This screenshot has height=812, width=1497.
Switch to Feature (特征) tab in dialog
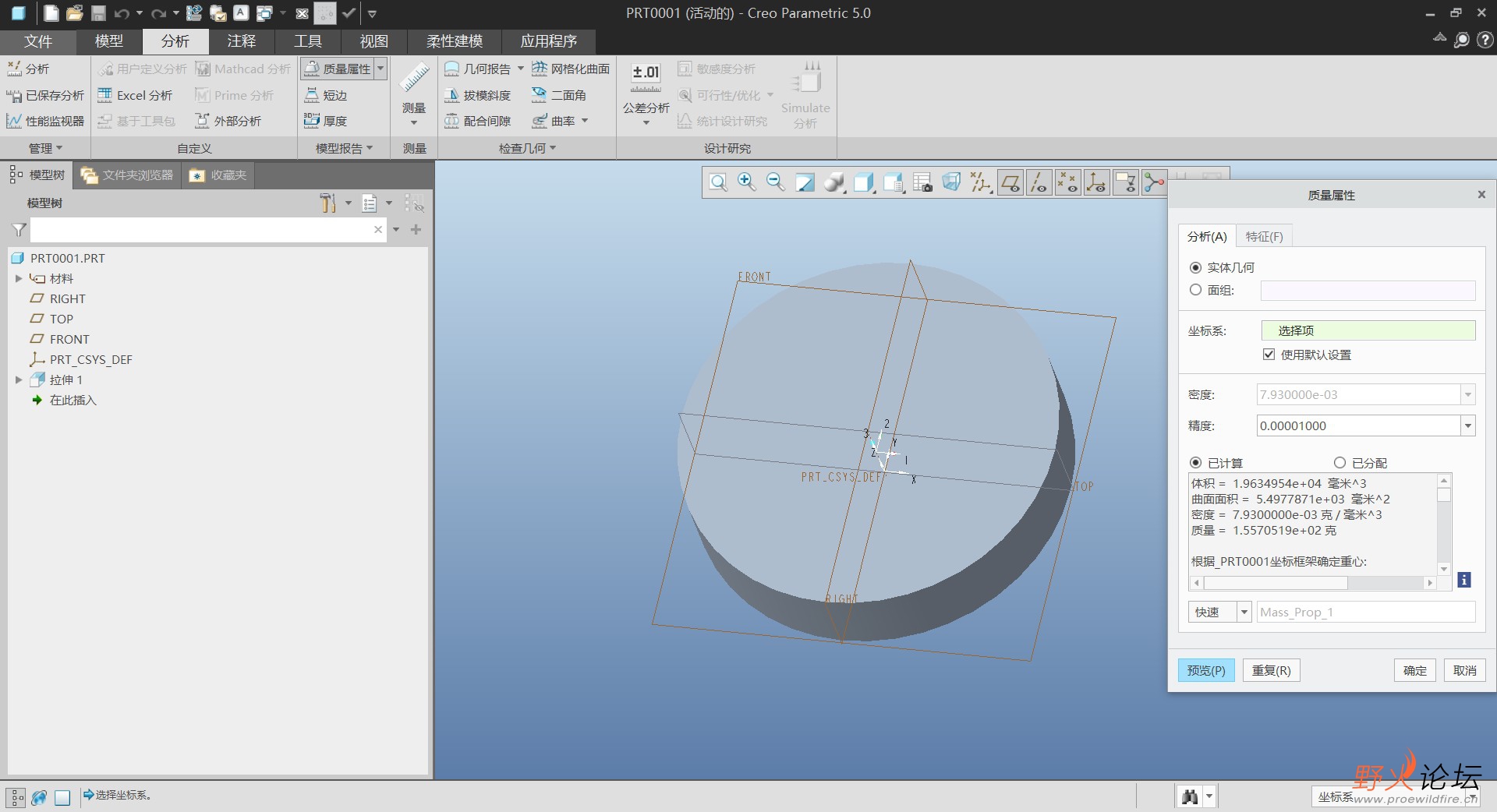(x=1264, y=236)
